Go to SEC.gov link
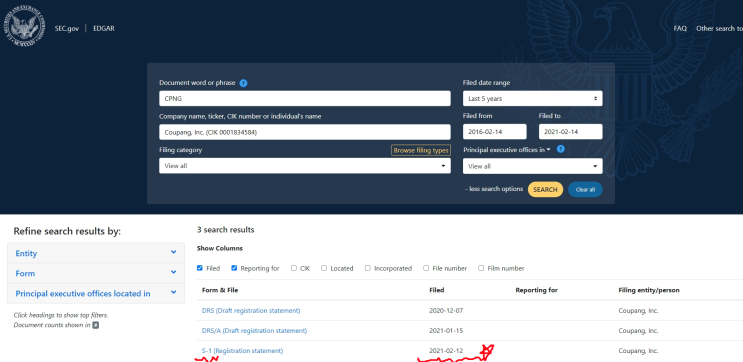This screenshot has height=362, width=743. (66, 28)
